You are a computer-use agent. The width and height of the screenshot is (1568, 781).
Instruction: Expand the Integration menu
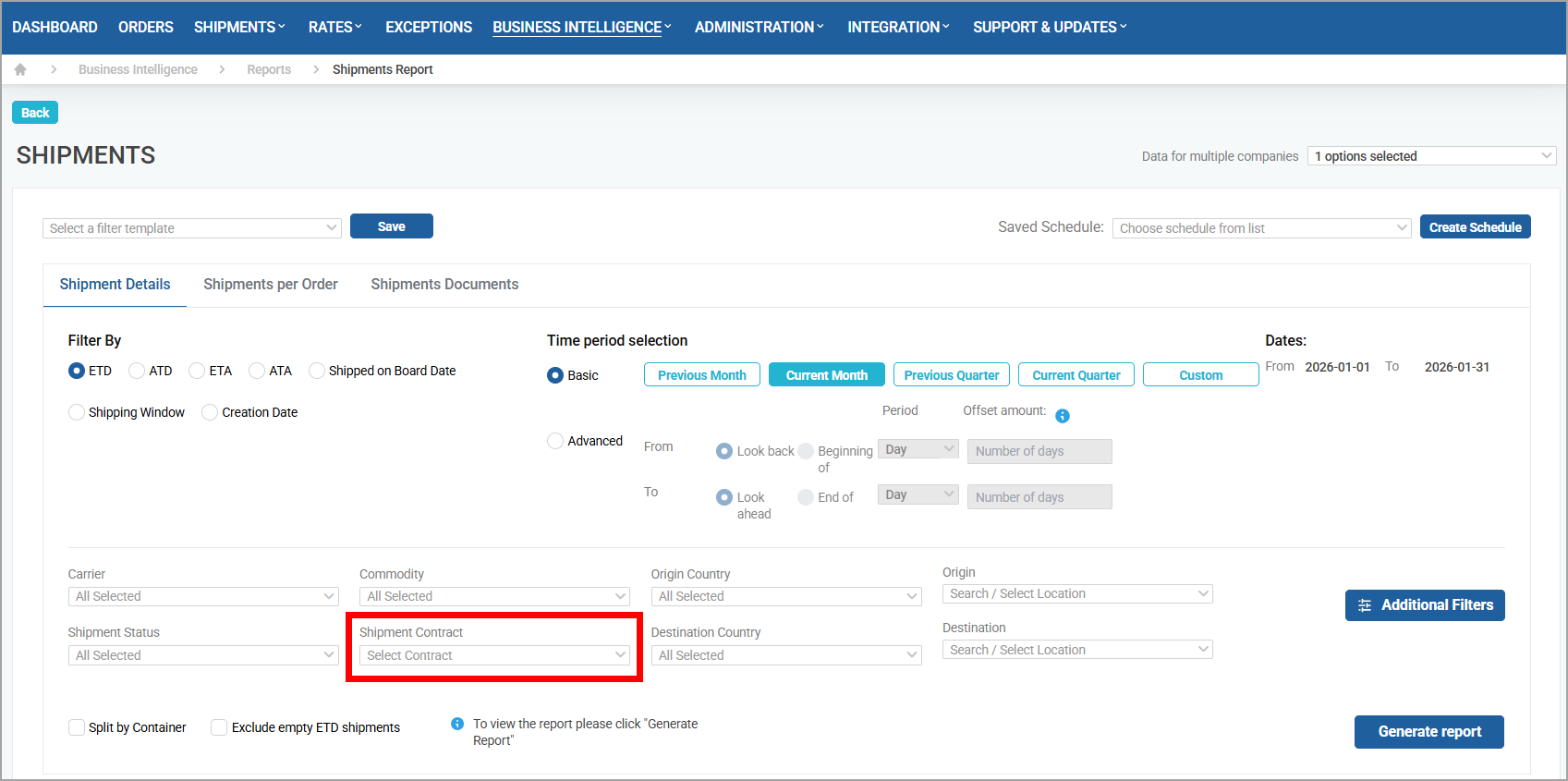[898, 27]
